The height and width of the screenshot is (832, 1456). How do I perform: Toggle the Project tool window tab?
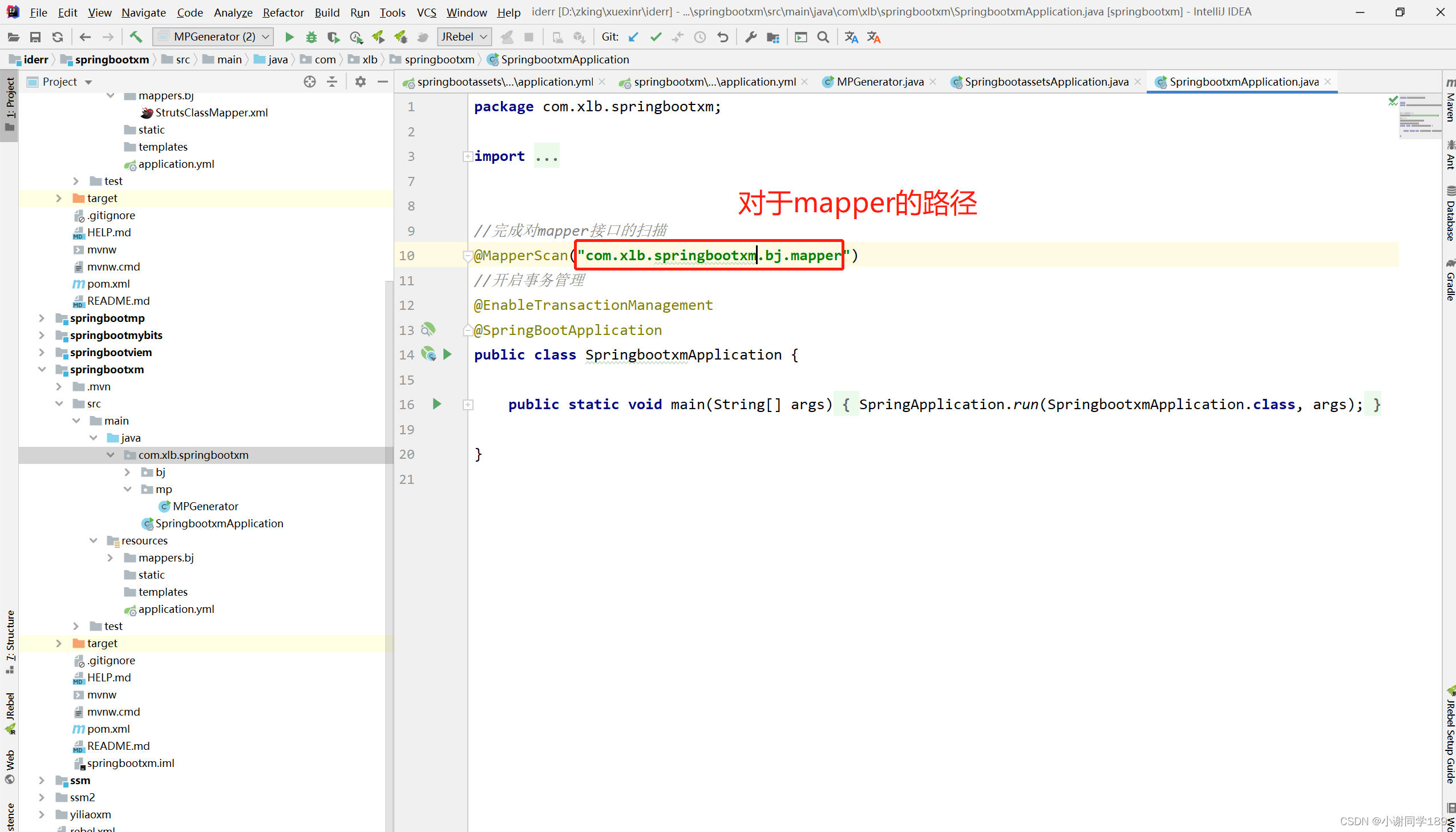(x=10, y=104)
